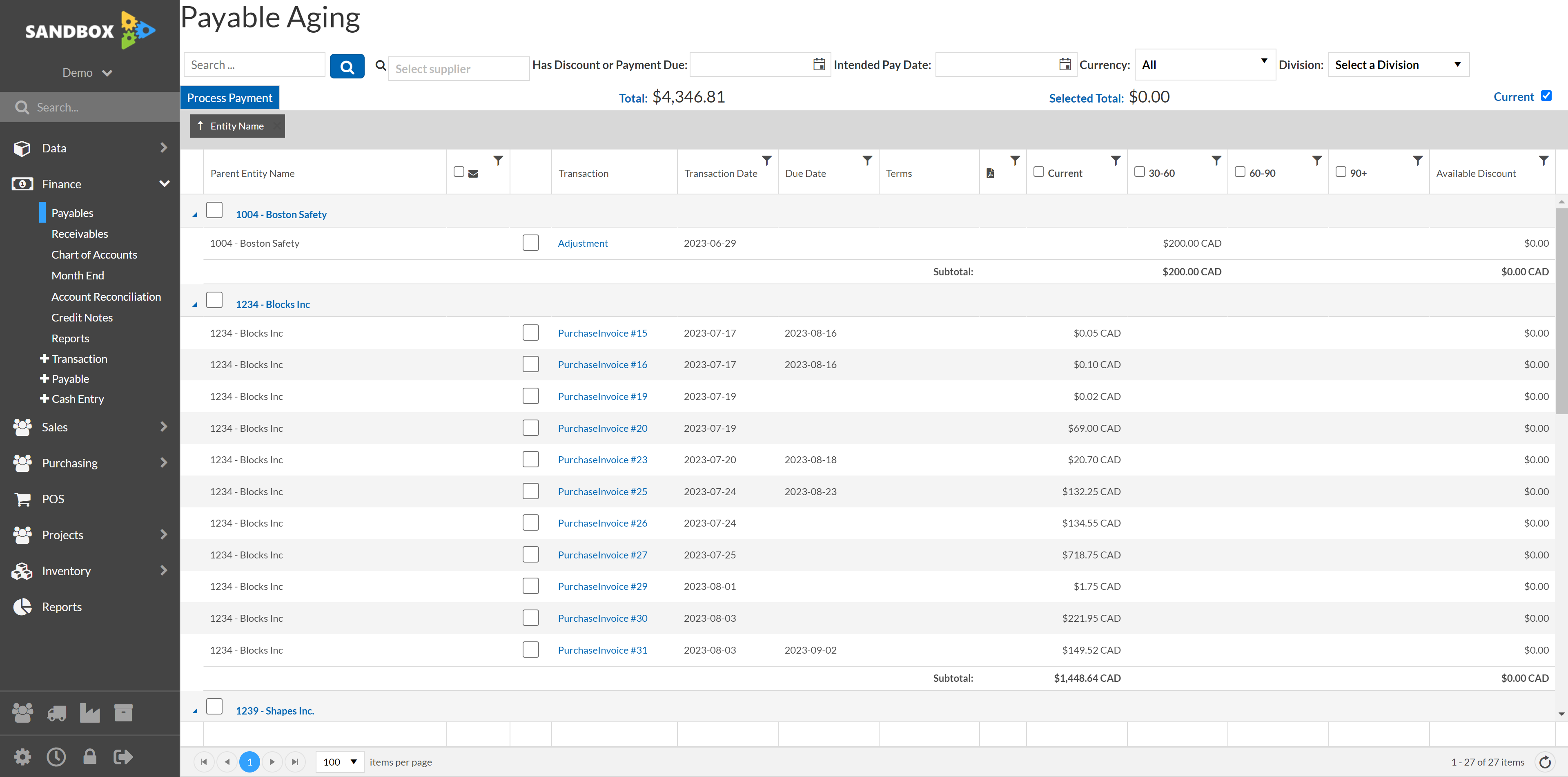Image resolution: width=1568 pixels, height=777 pixels.
Task: Open filter for the 90+ column
Action: coord(1418,161)
